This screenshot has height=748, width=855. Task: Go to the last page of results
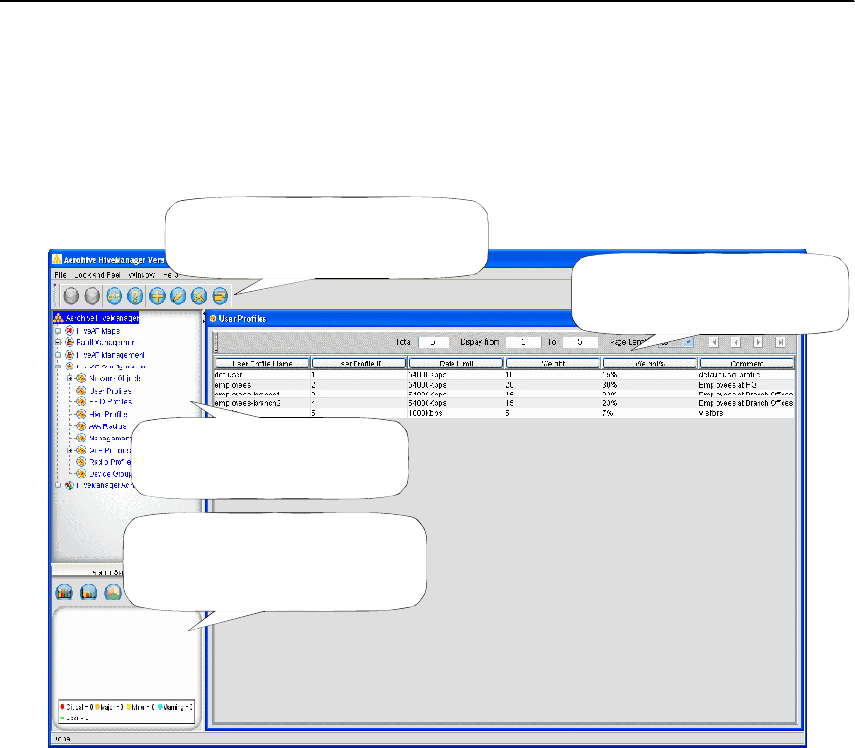tap(780, 342)
